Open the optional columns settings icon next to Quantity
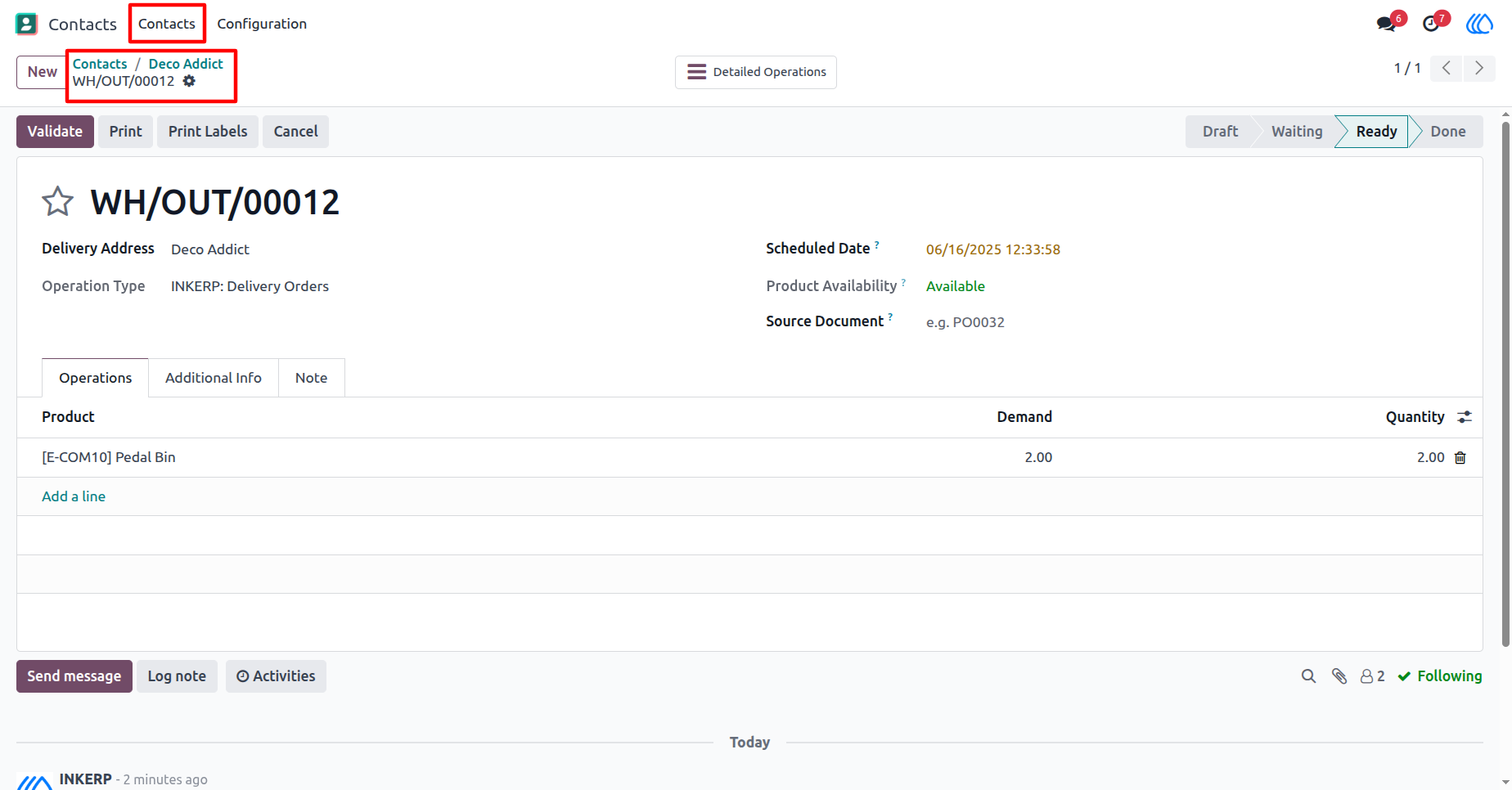The width and height of the screenshot is (1512, 790). 1465,417
